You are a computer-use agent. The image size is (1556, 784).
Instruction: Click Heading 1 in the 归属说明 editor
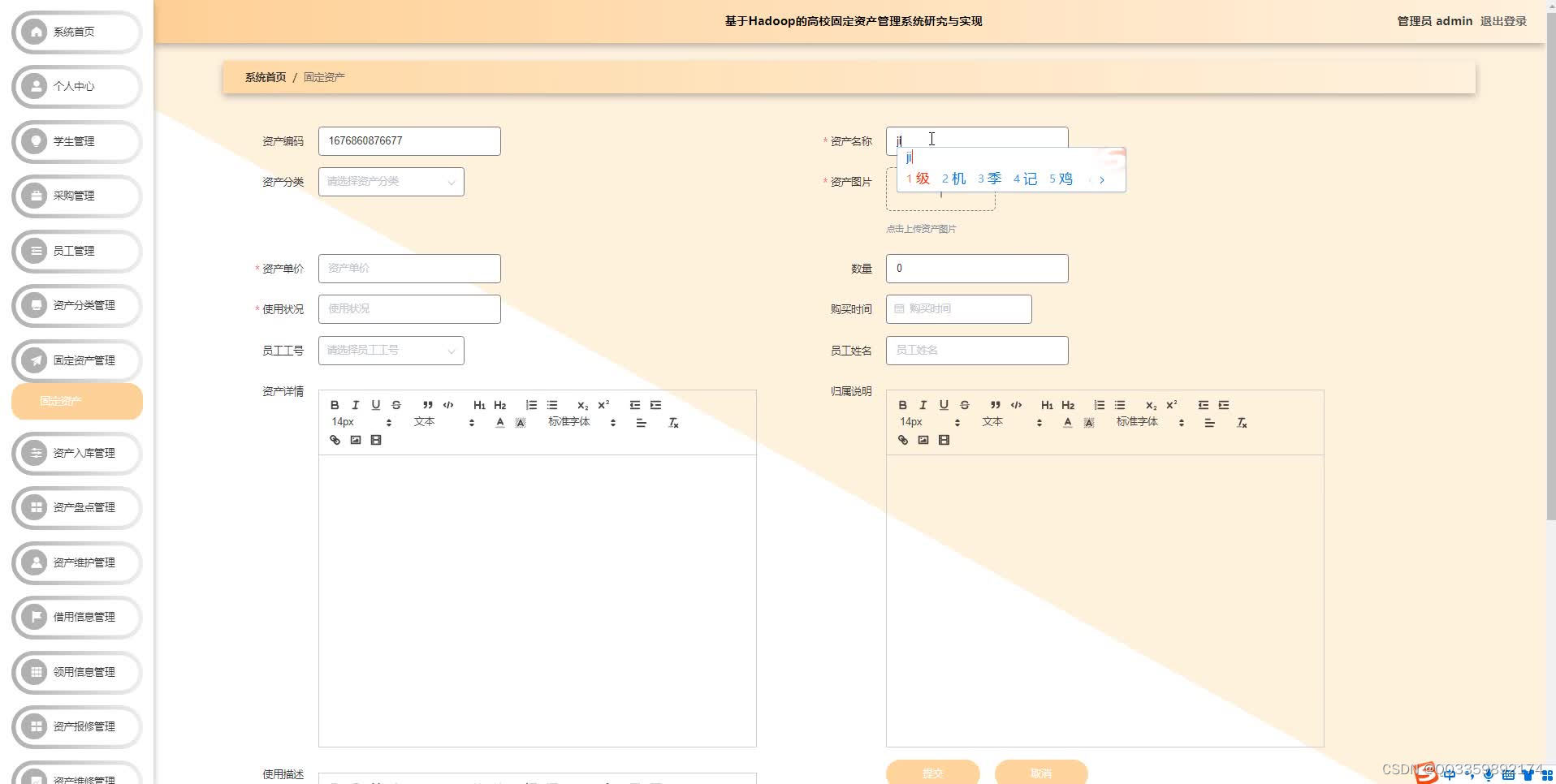pyautogui.click(x=1047, y=405)
